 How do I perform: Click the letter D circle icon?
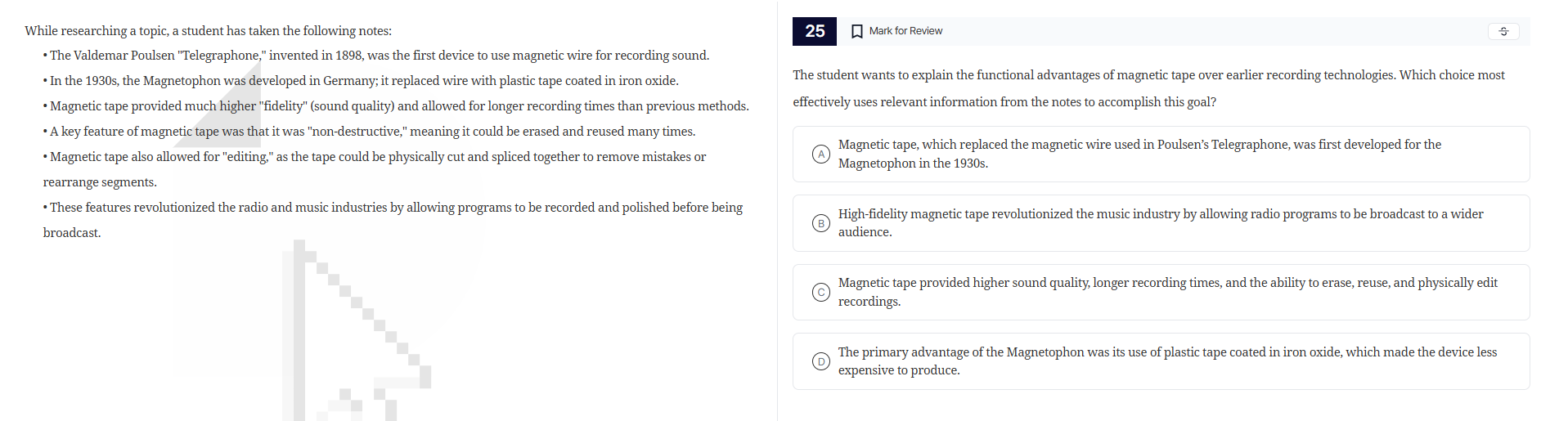(820, 361)
